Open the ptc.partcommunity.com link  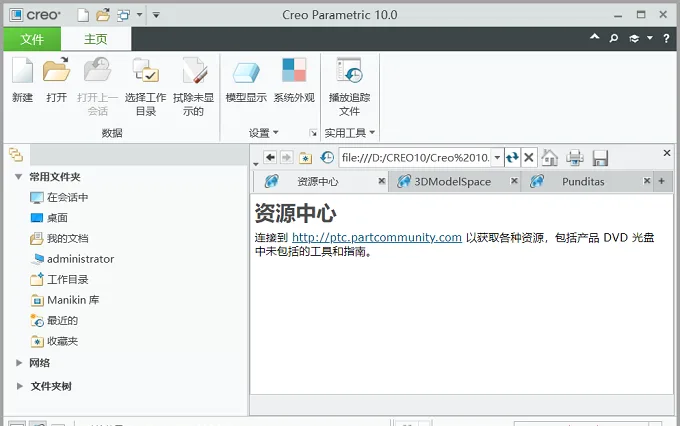click(x=376, y=237)
